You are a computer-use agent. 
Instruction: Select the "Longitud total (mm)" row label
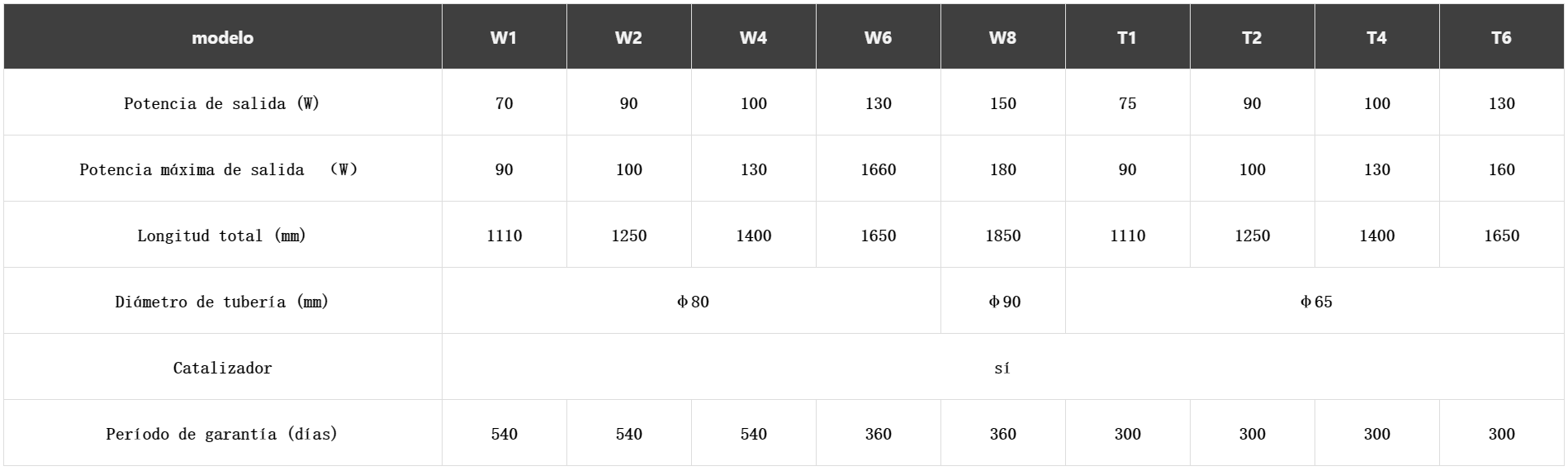[x=222, y=235]
